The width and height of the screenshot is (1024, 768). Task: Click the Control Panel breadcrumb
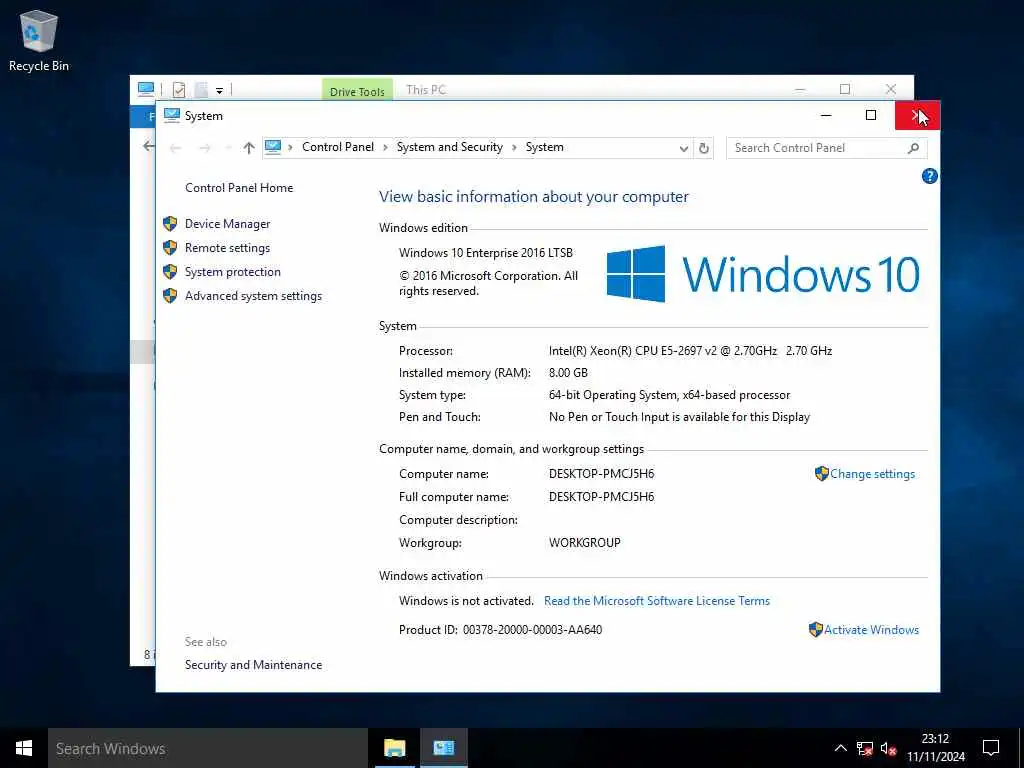coord(338,148)
